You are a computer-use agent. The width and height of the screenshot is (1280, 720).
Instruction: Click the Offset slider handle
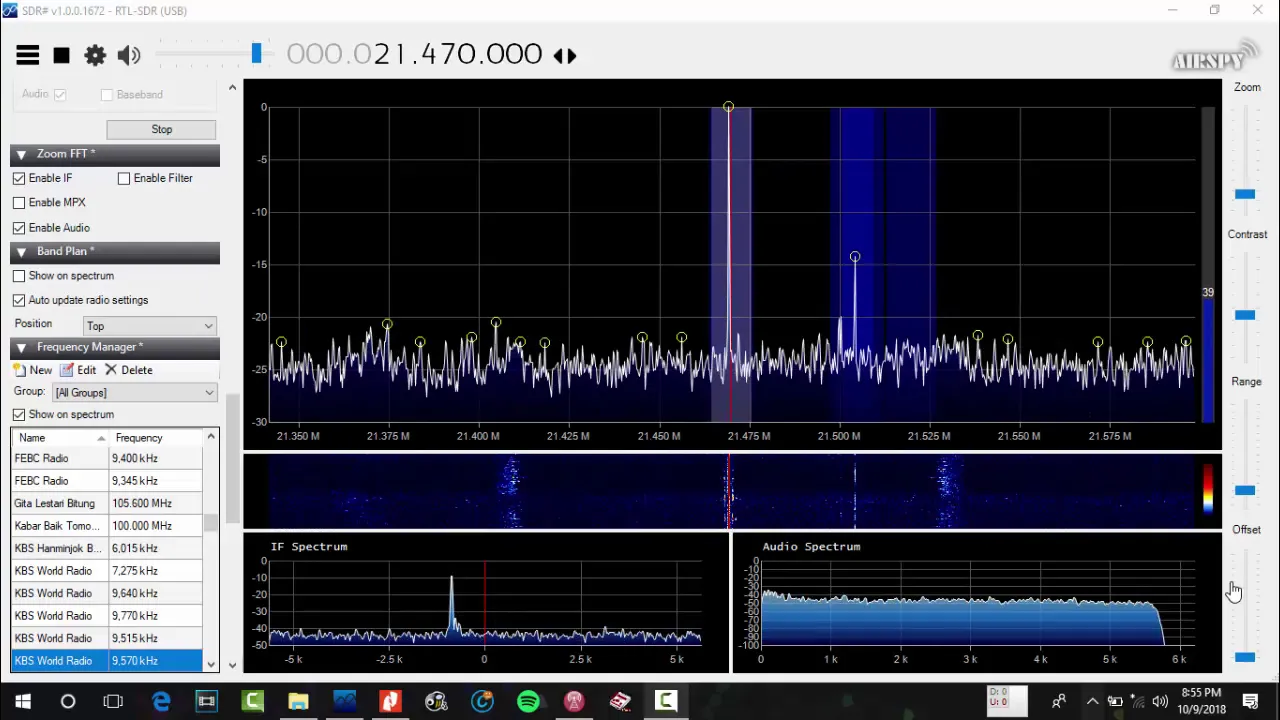click(1245, 657)
